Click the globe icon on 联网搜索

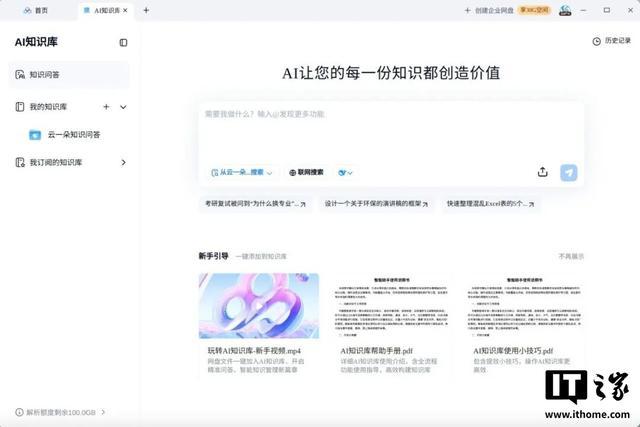(292, 173)
